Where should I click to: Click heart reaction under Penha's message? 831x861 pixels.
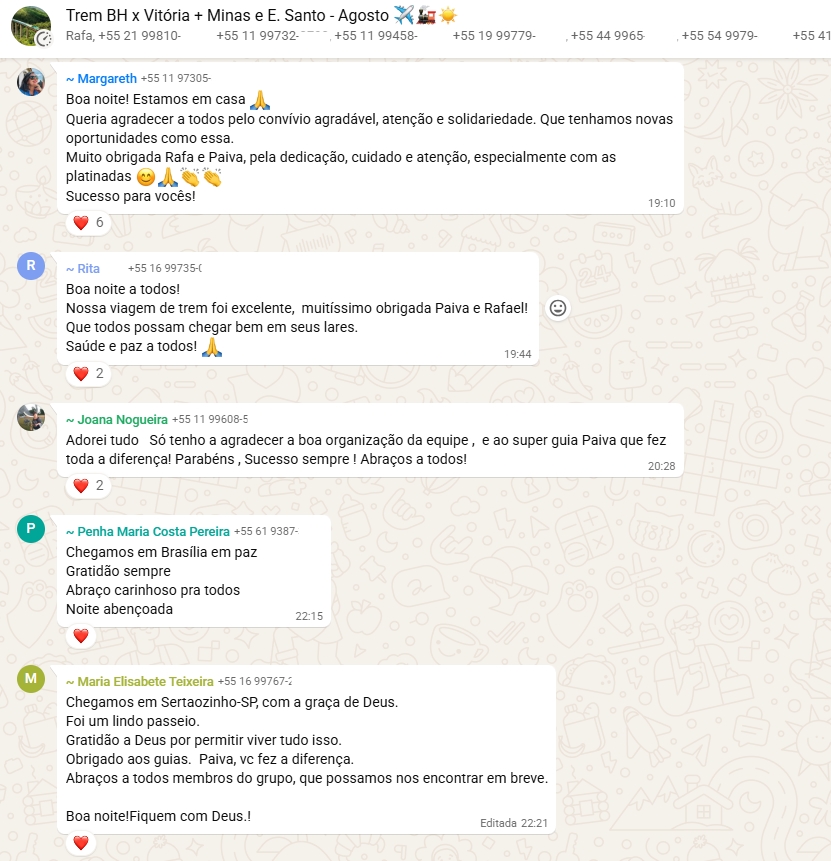coord(81,636)
